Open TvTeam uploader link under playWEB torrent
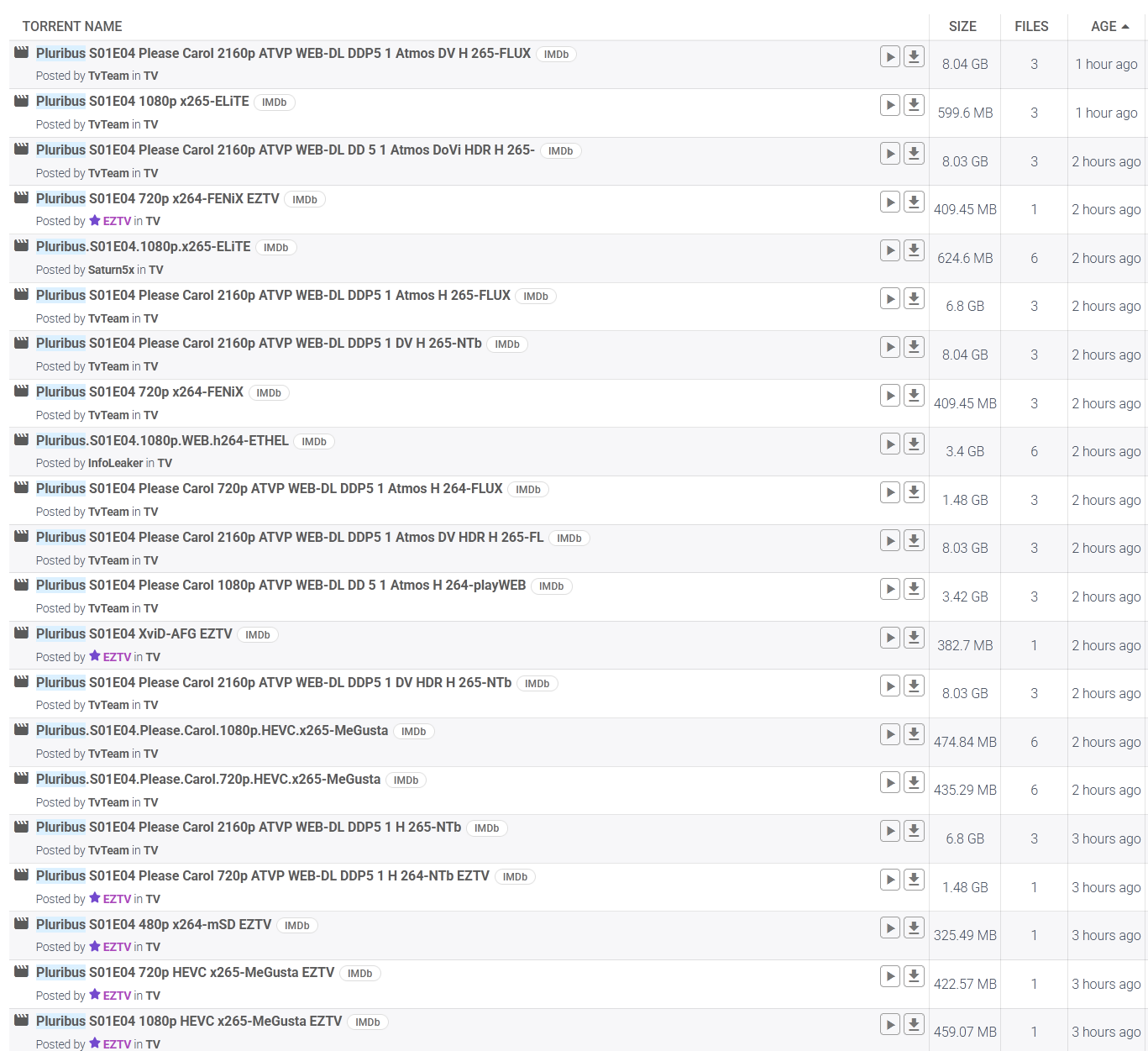This screenshot has width=1148, height=1051. tap(108, 608)
